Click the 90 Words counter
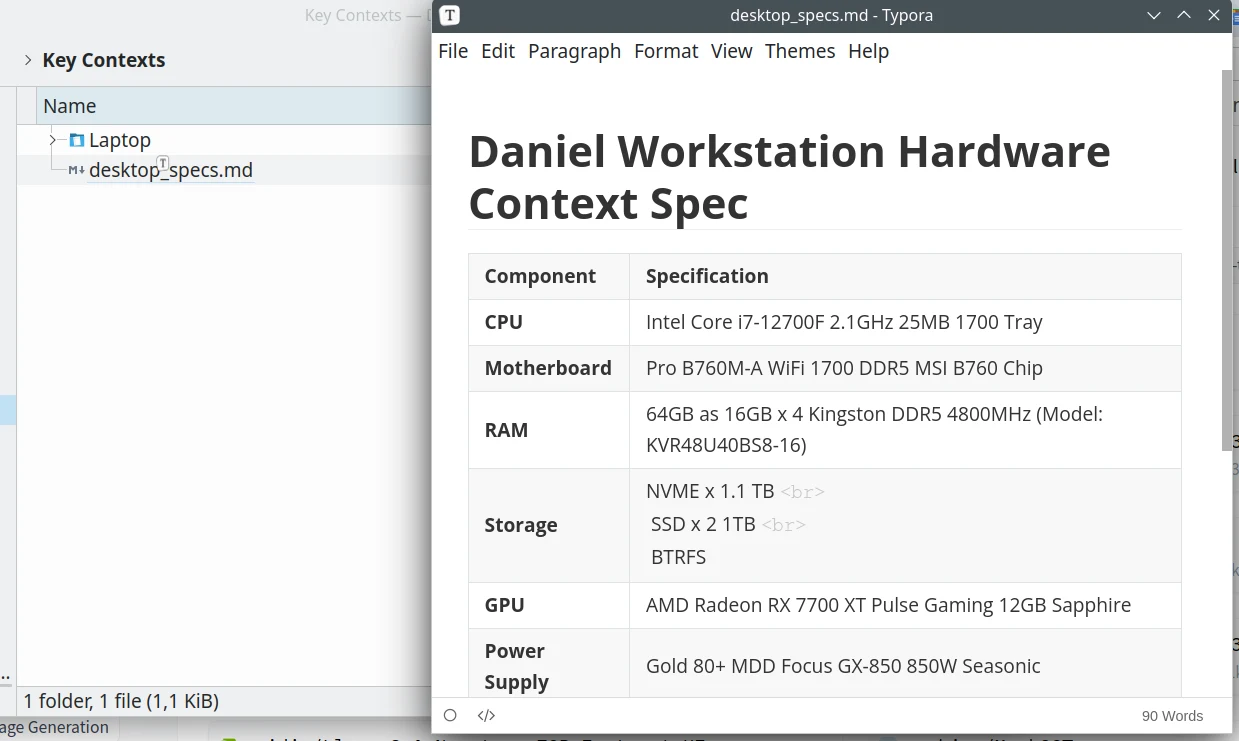 click(1172, 716)
